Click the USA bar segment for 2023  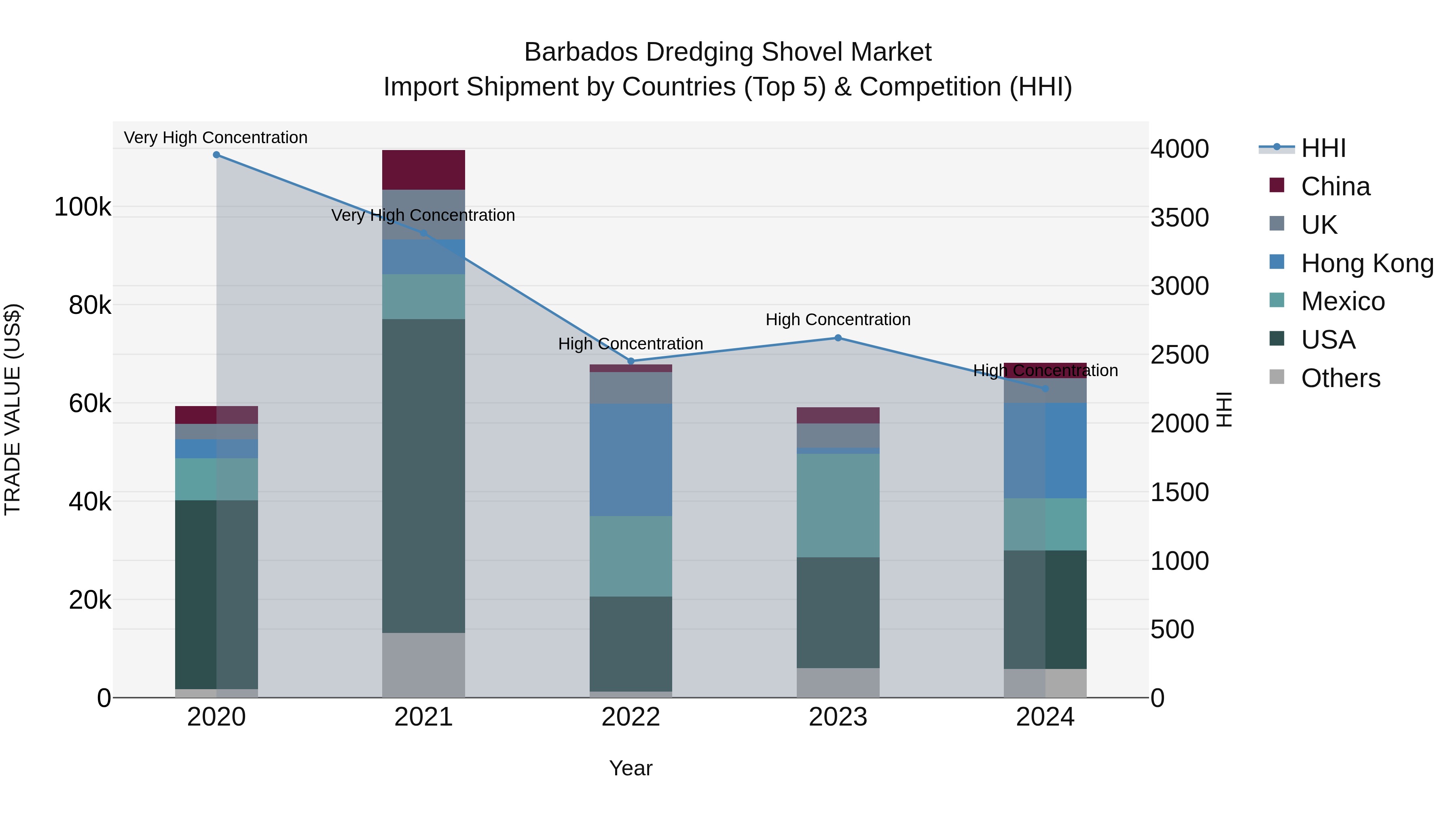[x=838, y=613]
